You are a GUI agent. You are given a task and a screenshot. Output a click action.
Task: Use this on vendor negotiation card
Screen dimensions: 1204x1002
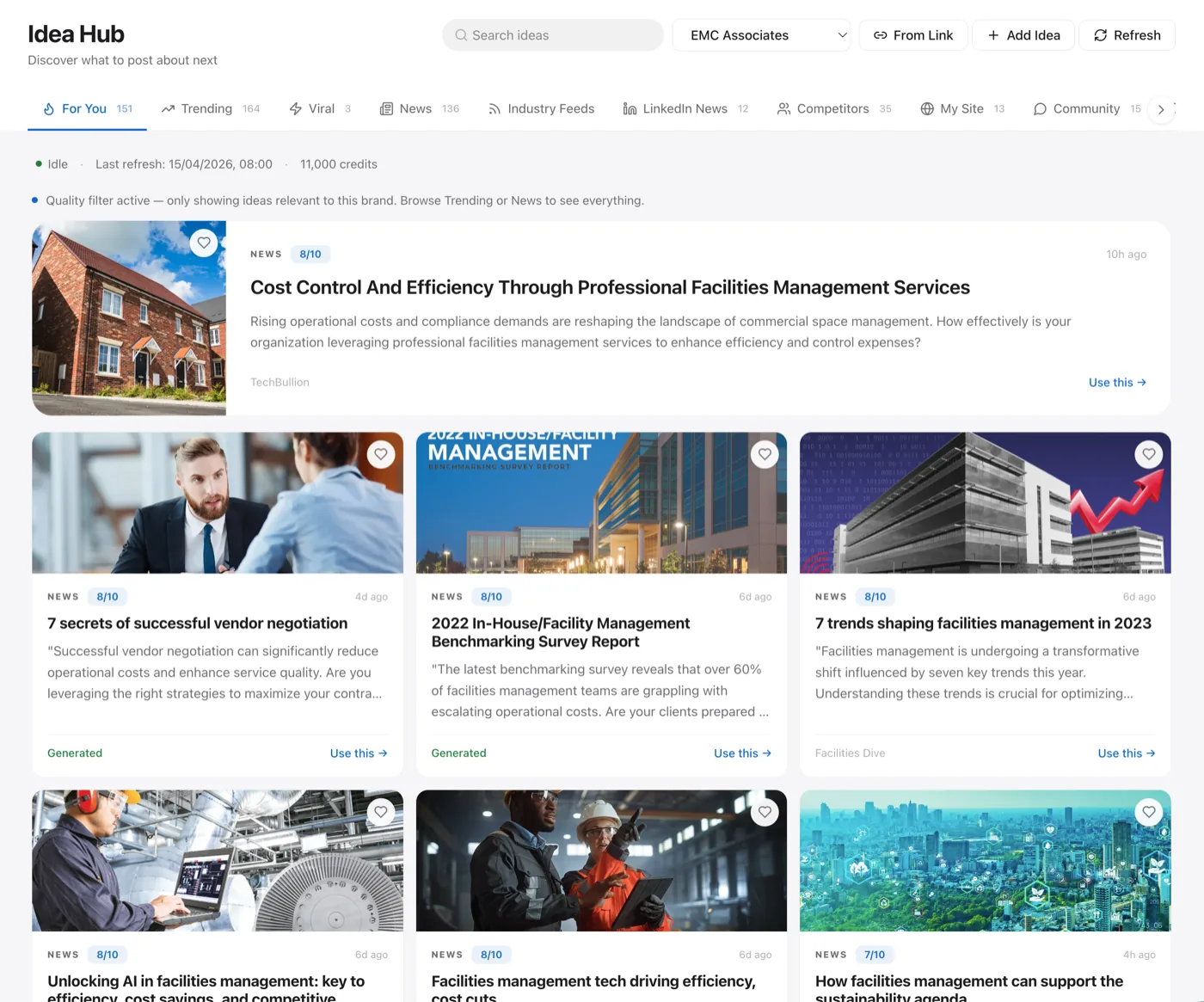[x=359, y=753]
